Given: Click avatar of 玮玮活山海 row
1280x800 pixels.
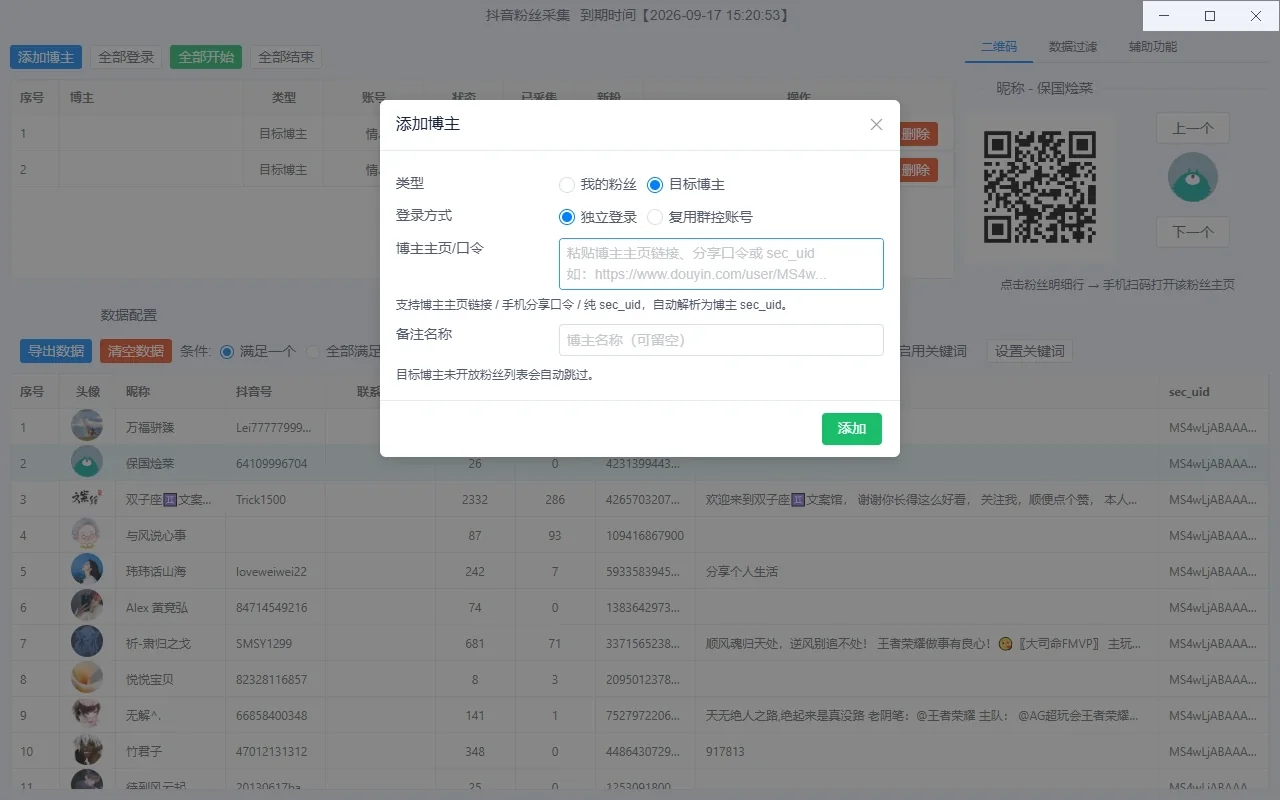Looking at the screenshot, I should click(x=87, y=570).
